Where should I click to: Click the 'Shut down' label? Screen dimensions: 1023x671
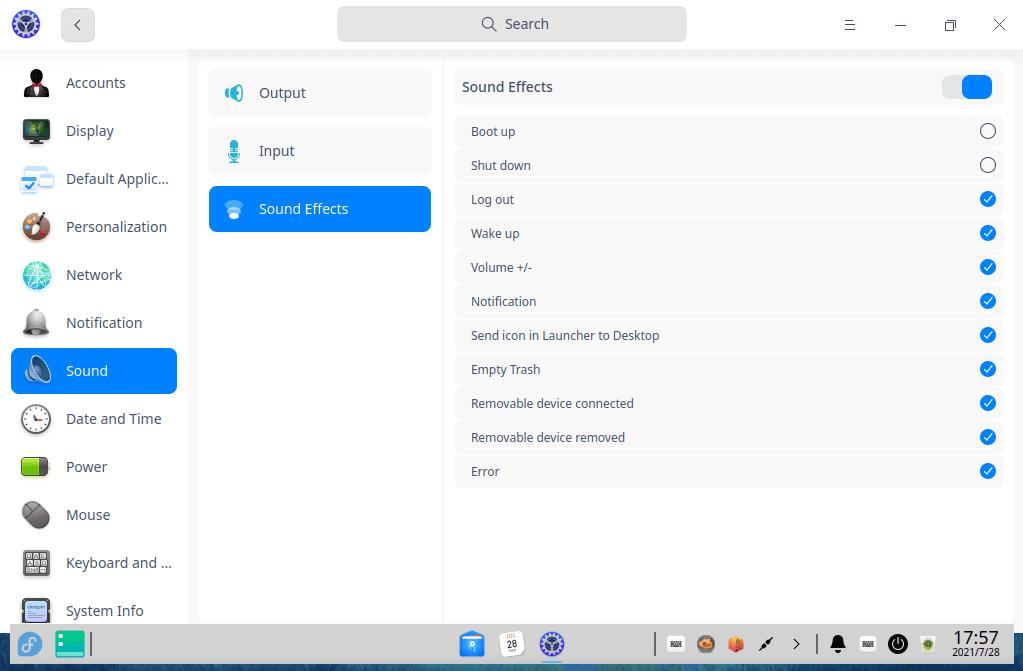[x=500, y=165]
